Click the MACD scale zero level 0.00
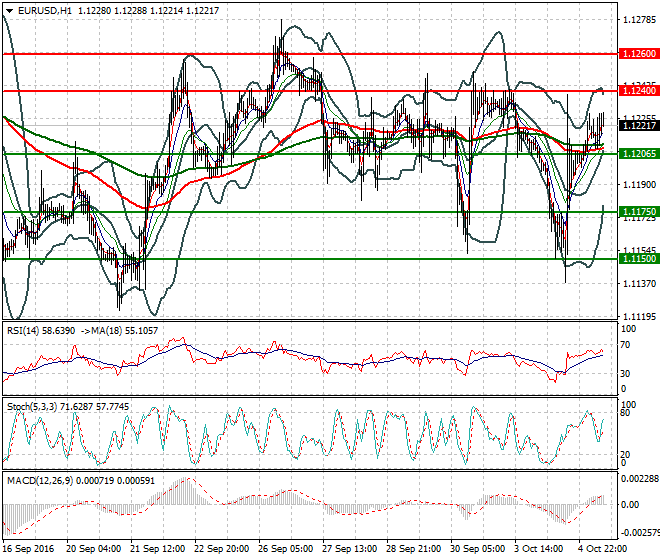The width and height of the screenshot is (660, 560). [x=630, y=504]
